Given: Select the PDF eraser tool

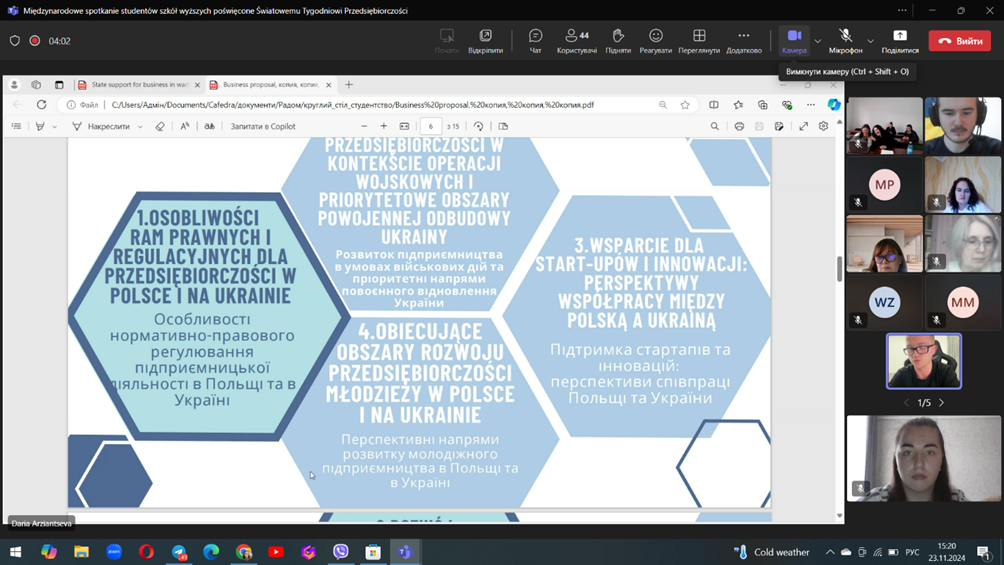Looking at the screenshot, I should pos(160,127).
